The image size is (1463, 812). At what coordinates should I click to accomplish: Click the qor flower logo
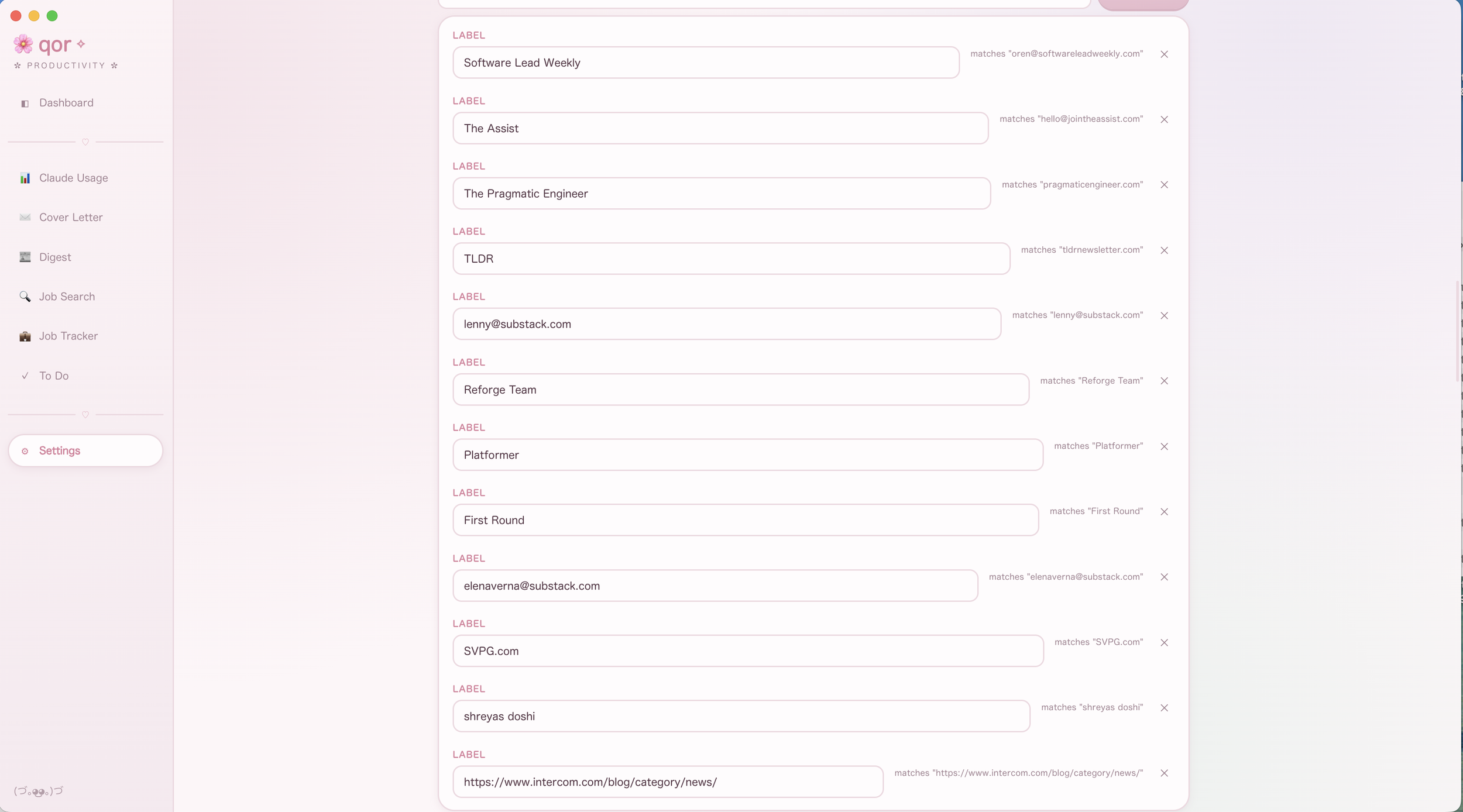[23, 44]
